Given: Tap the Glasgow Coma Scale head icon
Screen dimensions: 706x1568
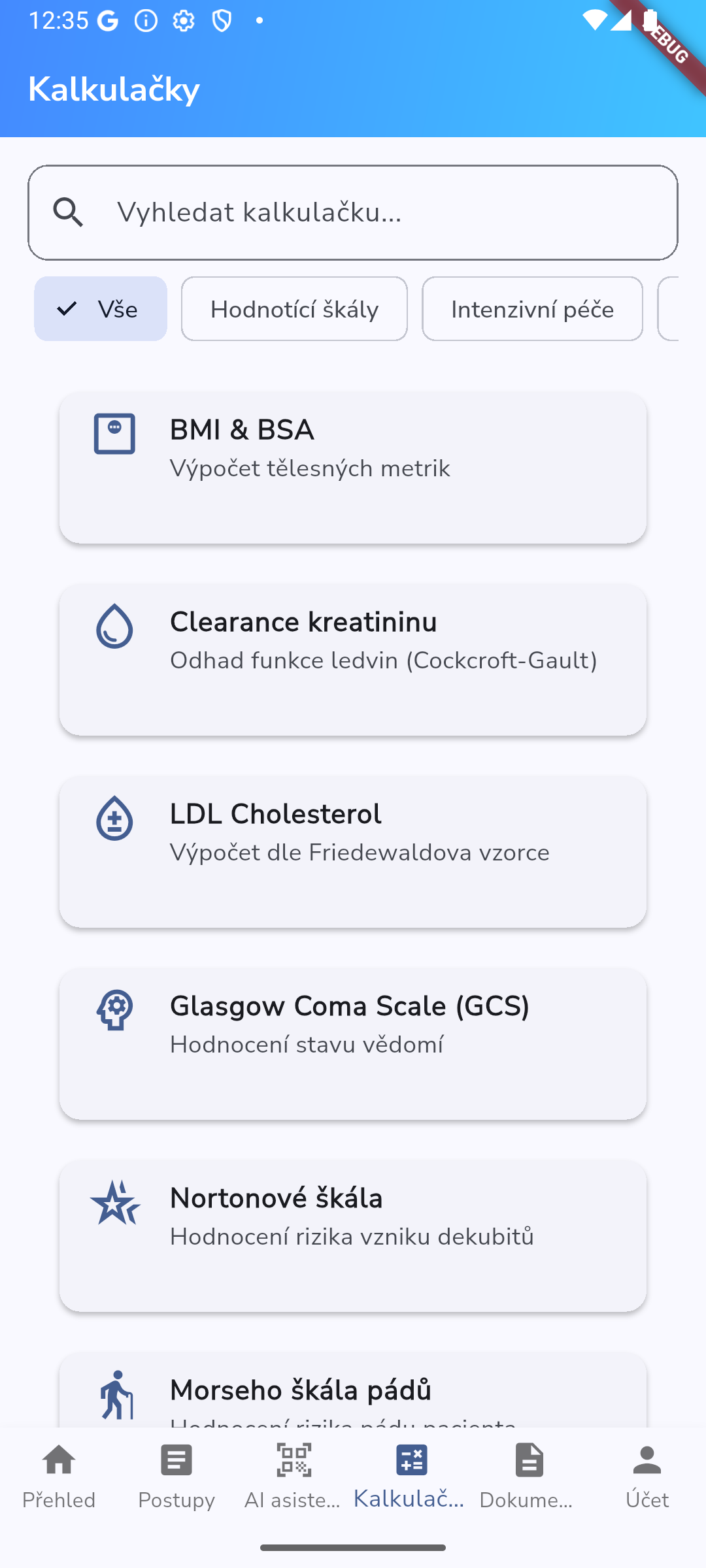Looking at the screenshot, I should pos(114,1010).
